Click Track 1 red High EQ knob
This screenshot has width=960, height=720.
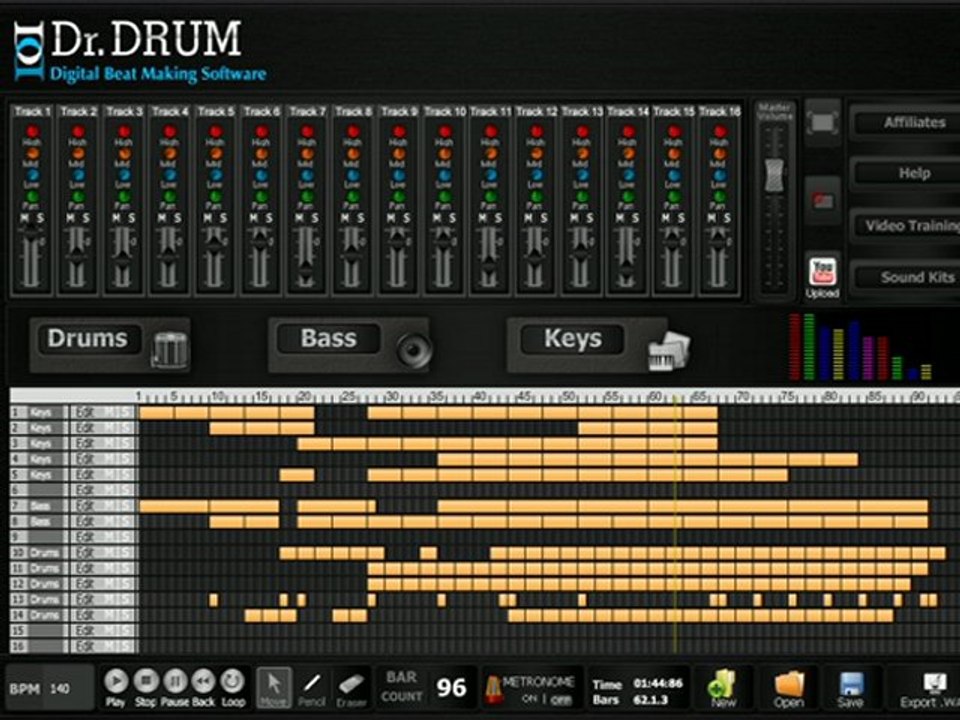32,132
